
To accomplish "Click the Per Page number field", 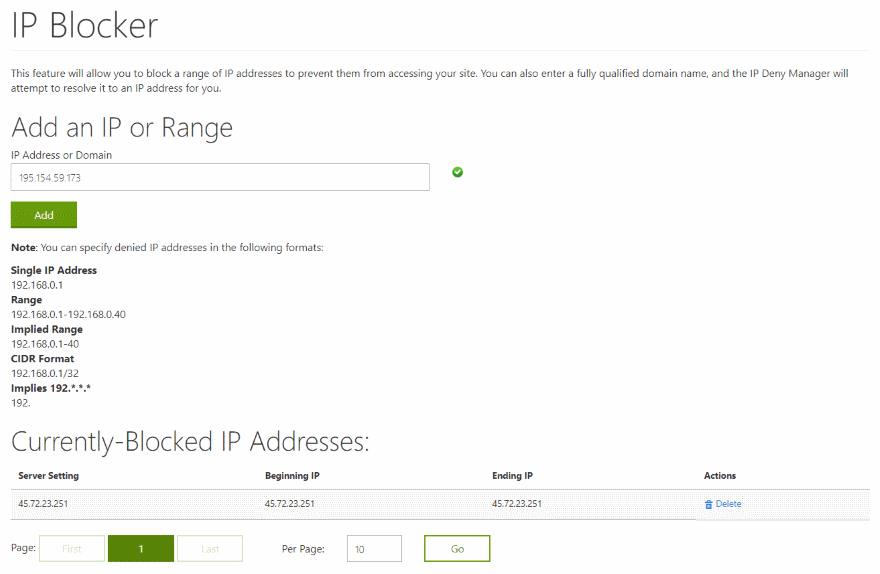I will coord(374,548).
